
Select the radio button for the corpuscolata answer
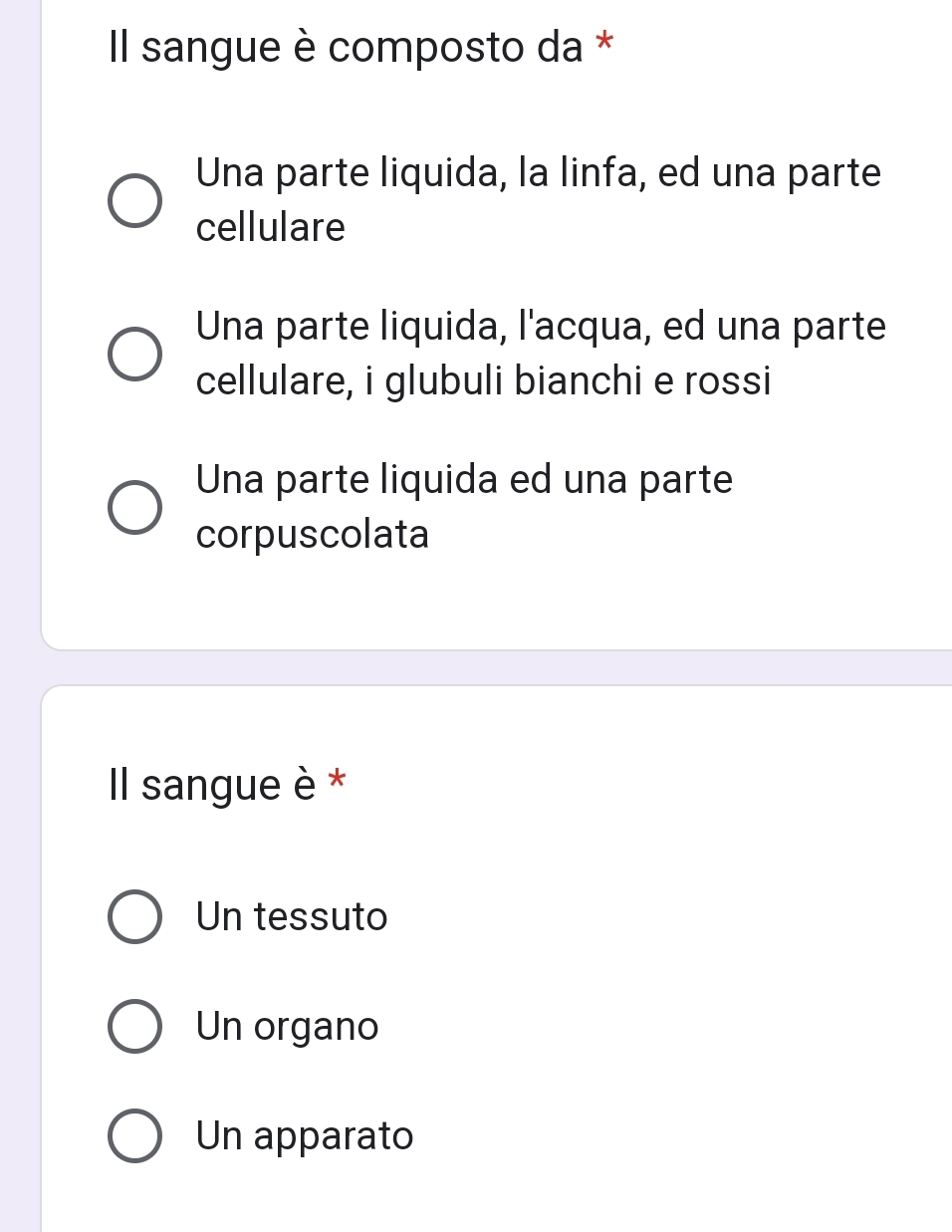(134, 507)
